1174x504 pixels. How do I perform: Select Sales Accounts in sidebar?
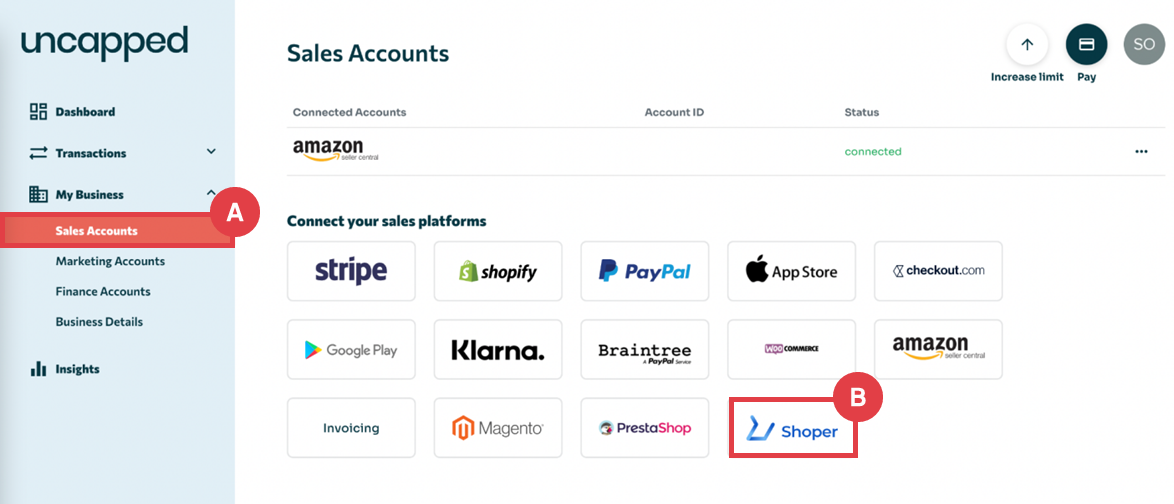(97, 231)
